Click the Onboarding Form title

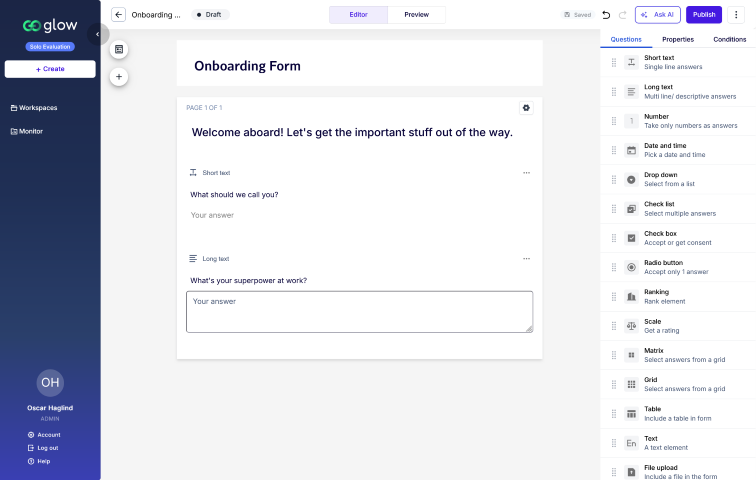point(247,66)
